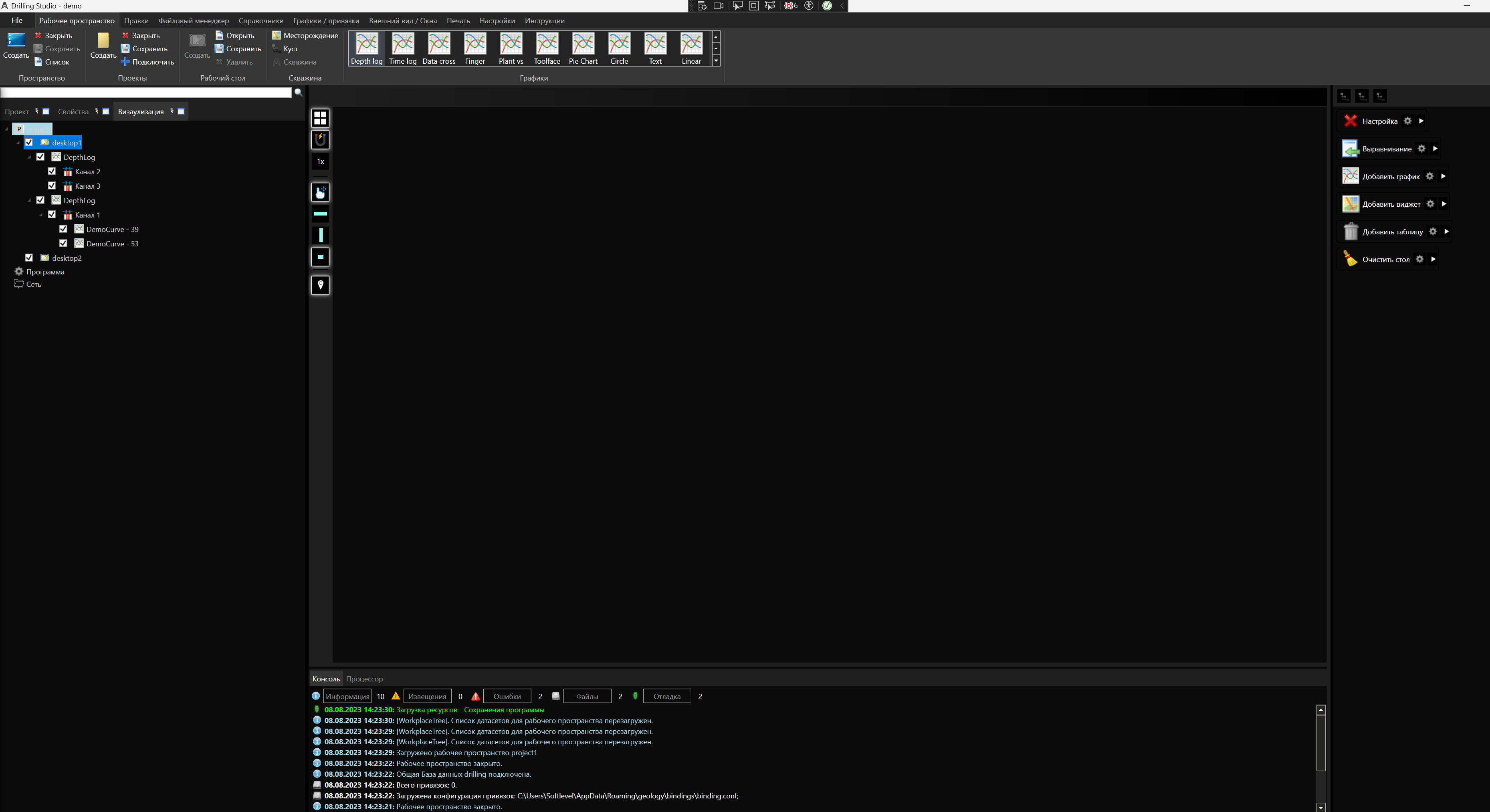The width and height of the screenshot is (1490, 812).
Task: Click the search magnifier icon
Action: click(x=298, y=93)
